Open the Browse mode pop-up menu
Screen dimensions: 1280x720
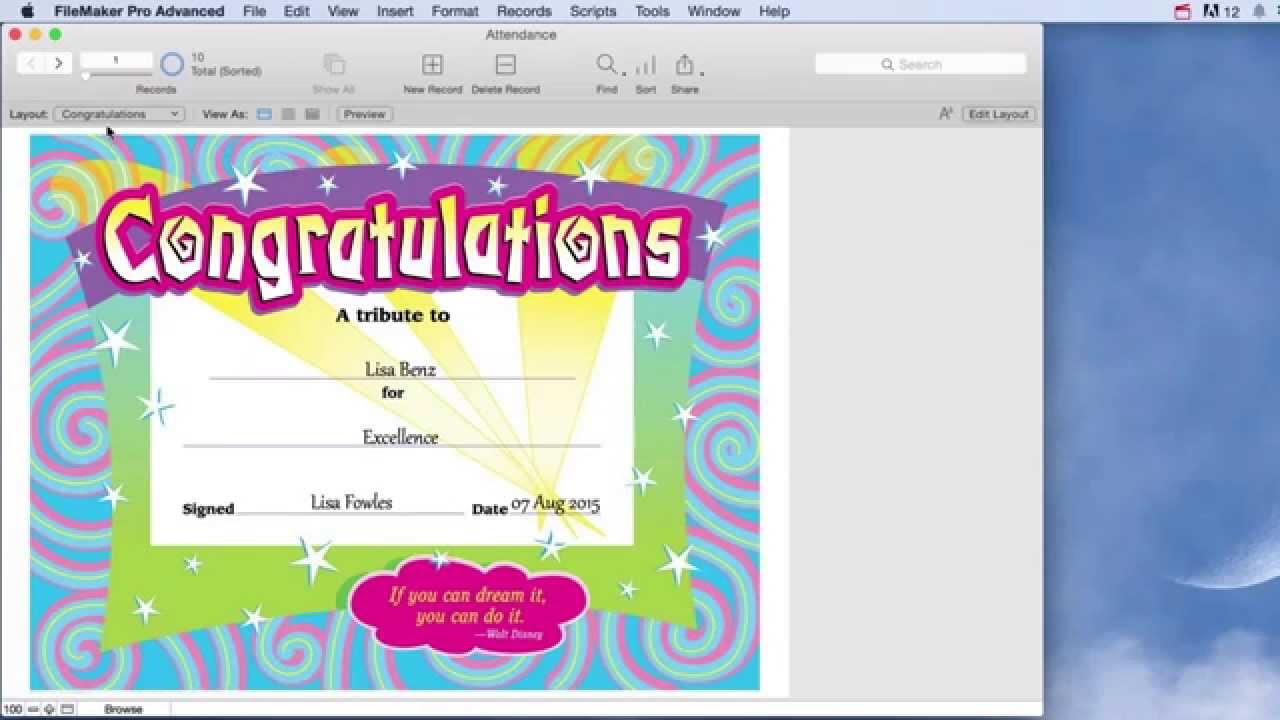pyautogui.click(x=123, y=709)
